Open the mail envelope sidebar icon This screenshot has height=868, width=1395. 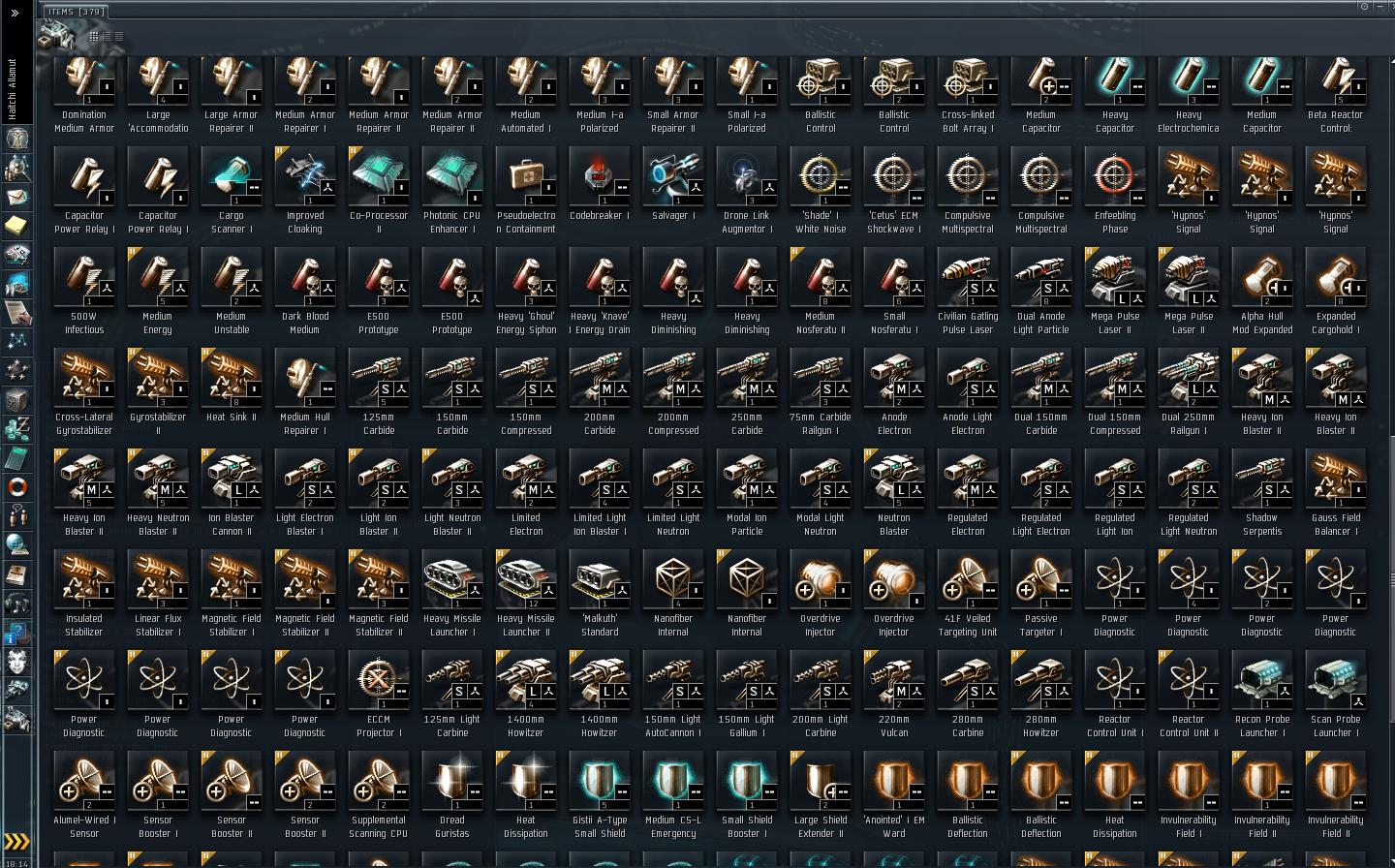[x=16, y=197]
